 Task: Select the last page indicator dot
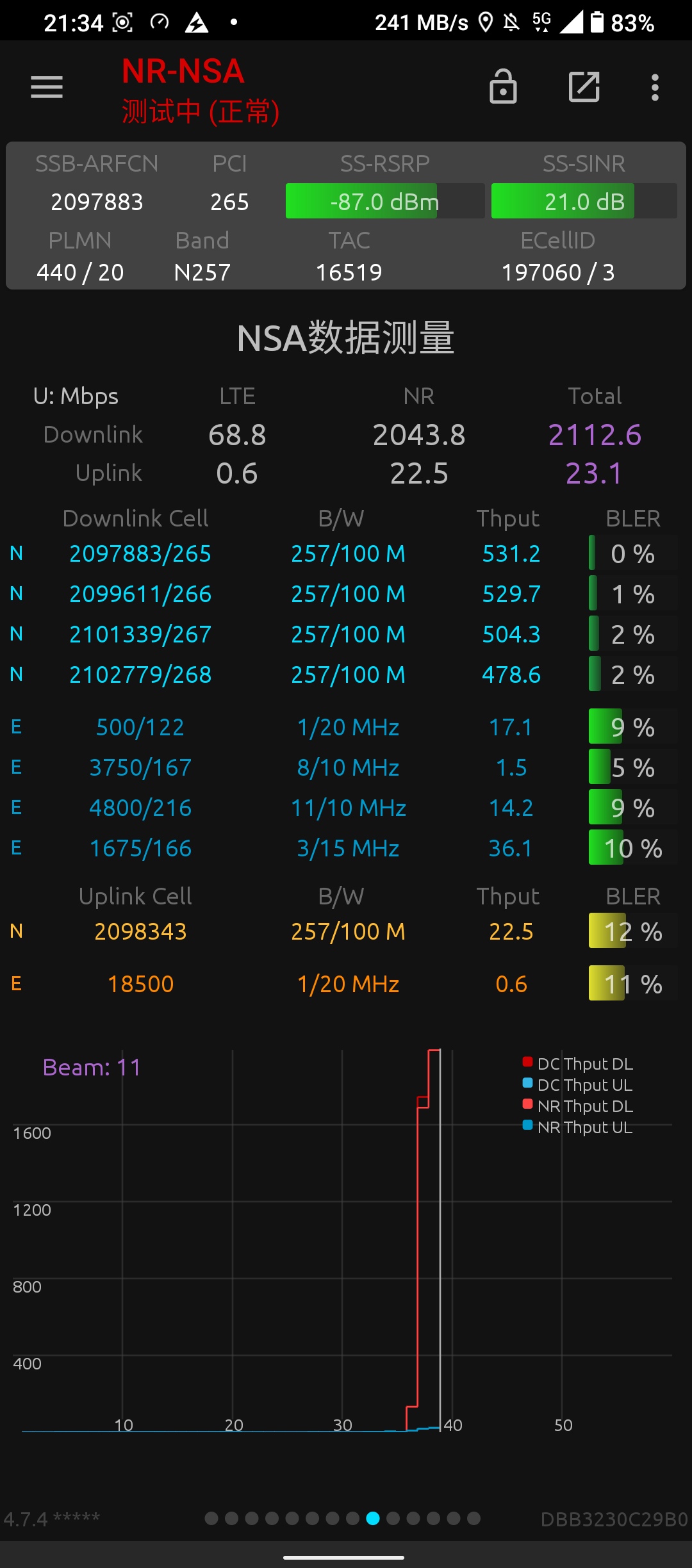pos(474,1518)
